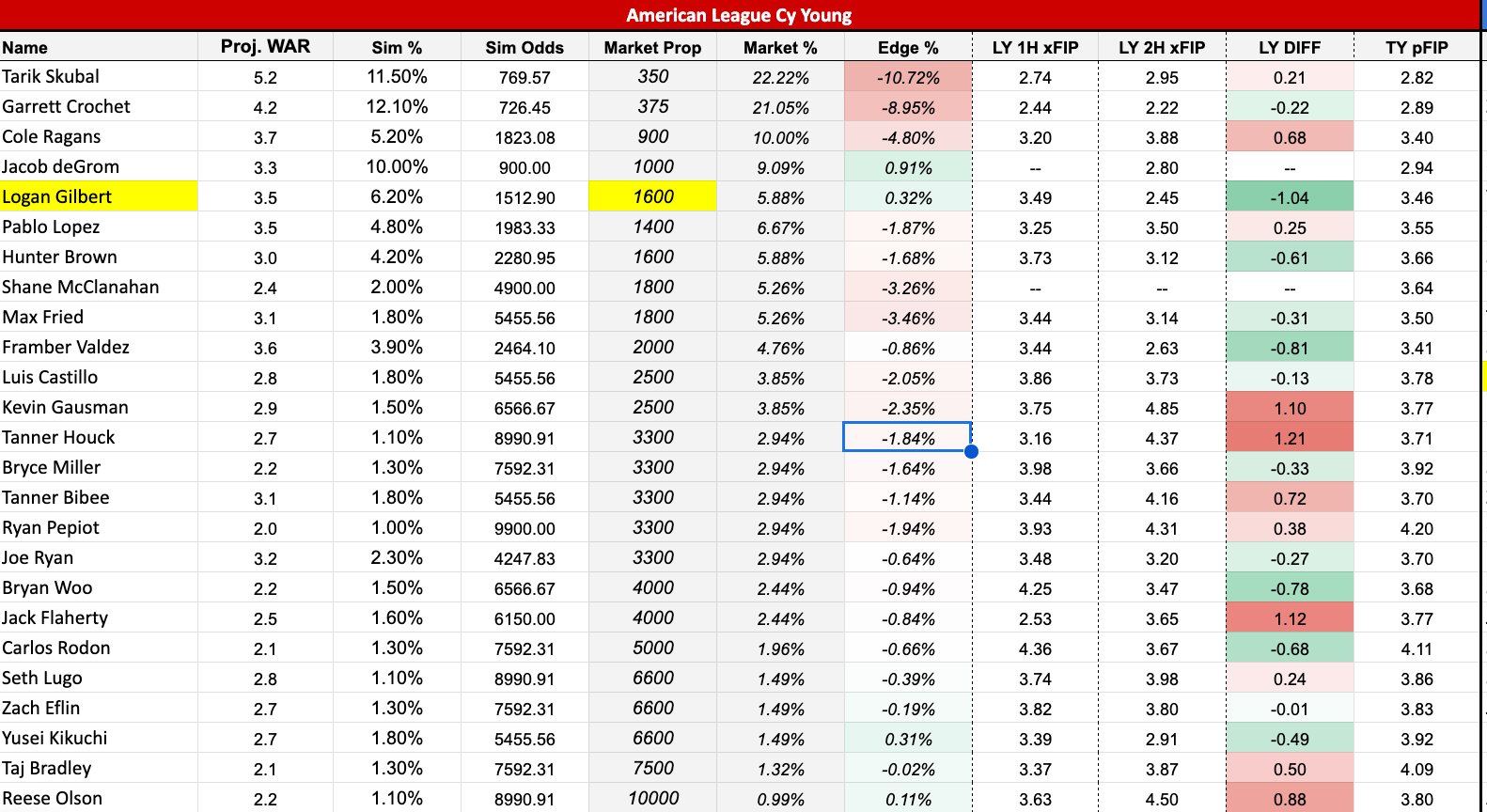Select the Reese Olson name cell
The image size is (1487, 812).
click(99, 798)
